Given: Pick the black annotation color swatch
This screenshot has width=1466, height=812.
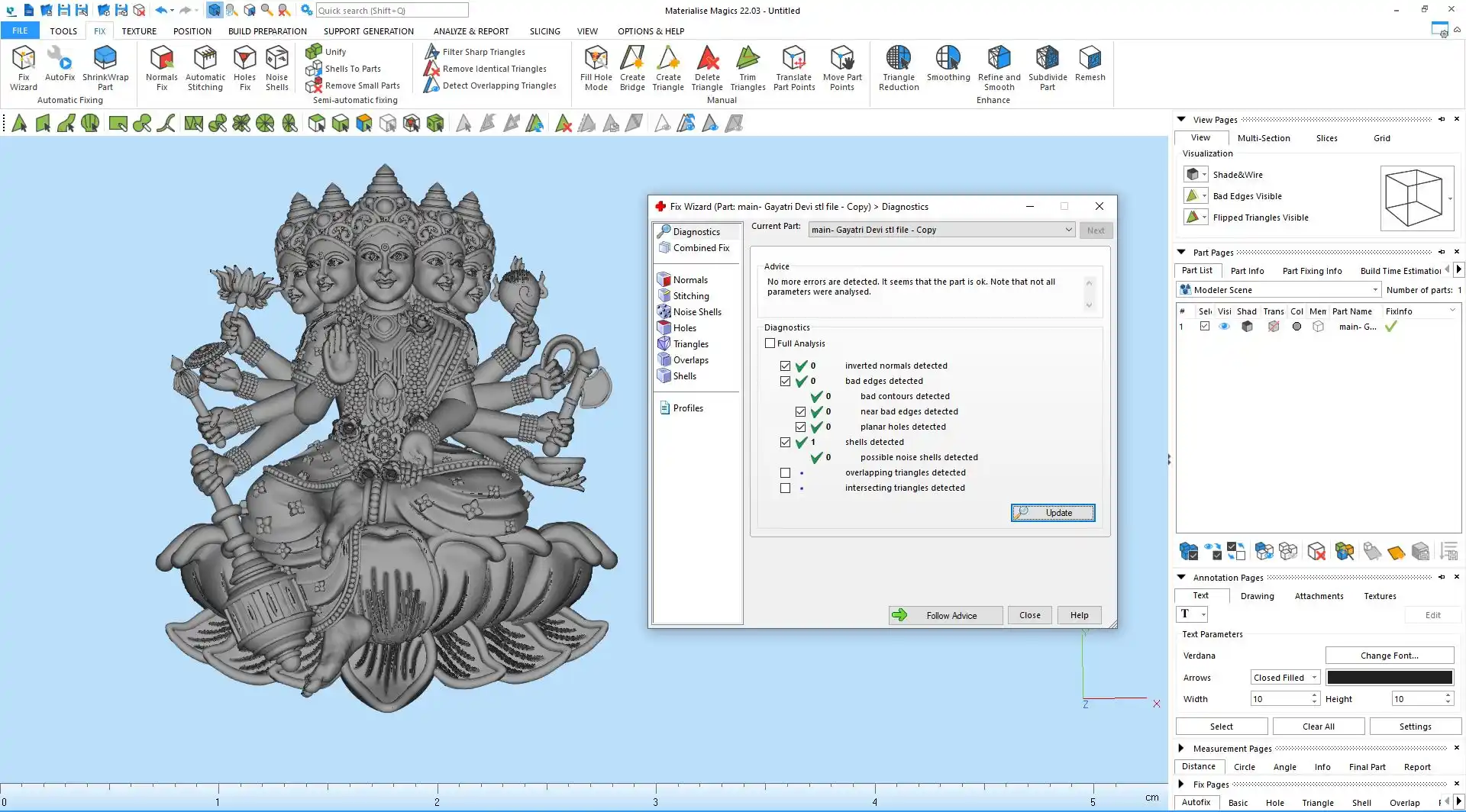Looking at the screenshot, I should pyautogui.click(x=1389, y=678).
